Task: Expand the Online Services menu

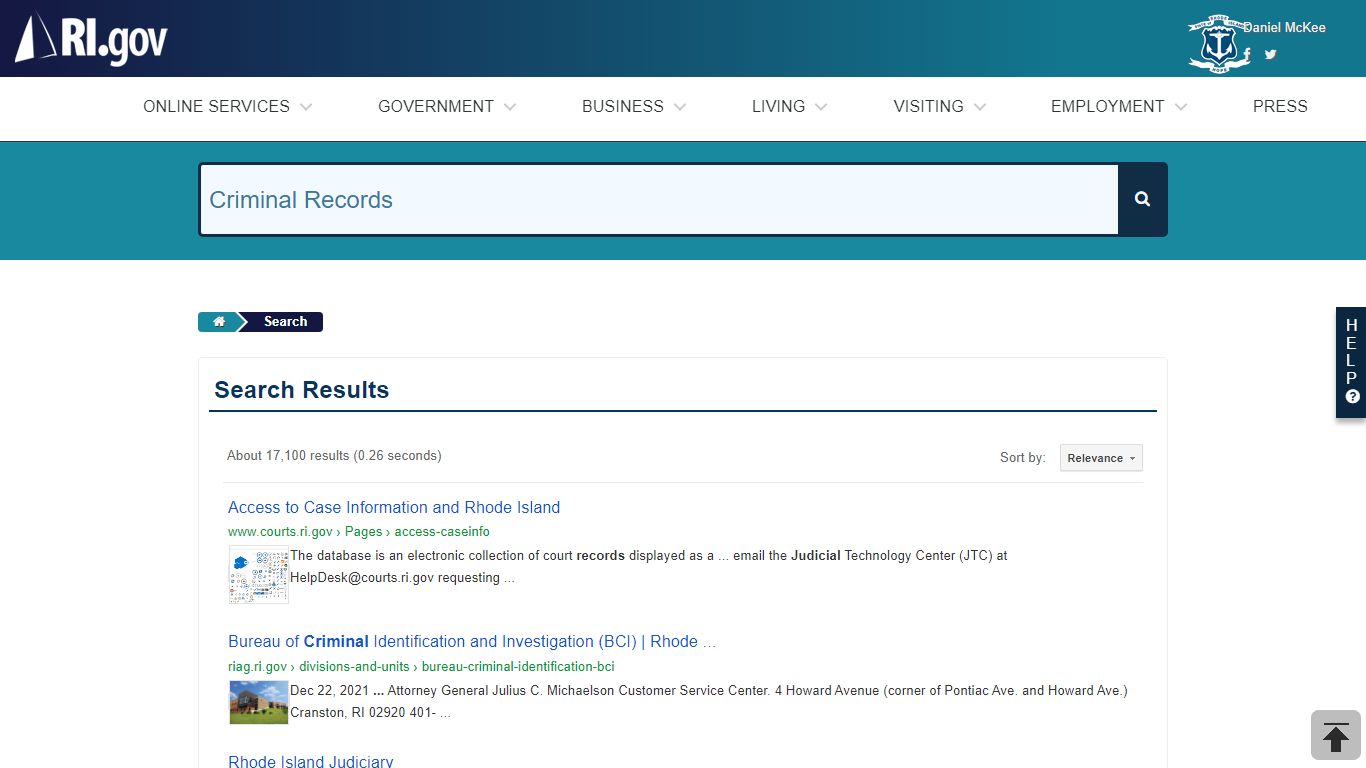Action: point(228,106)
